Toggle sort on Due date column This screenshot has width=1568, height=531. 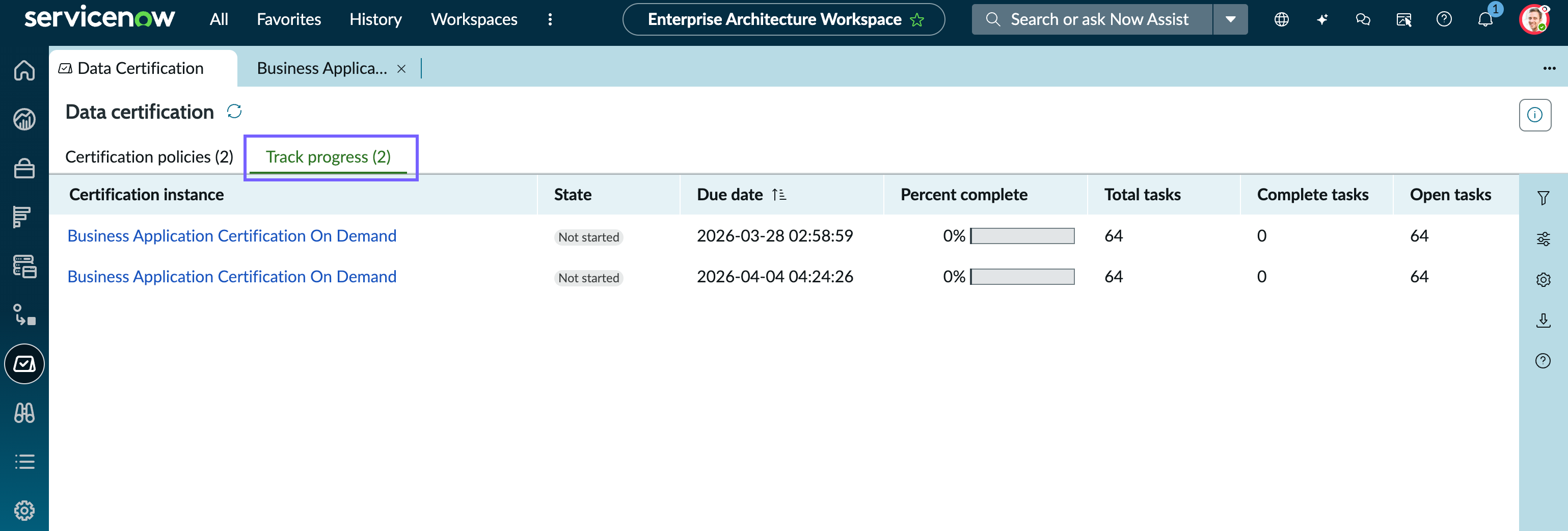tap(779, 195)
